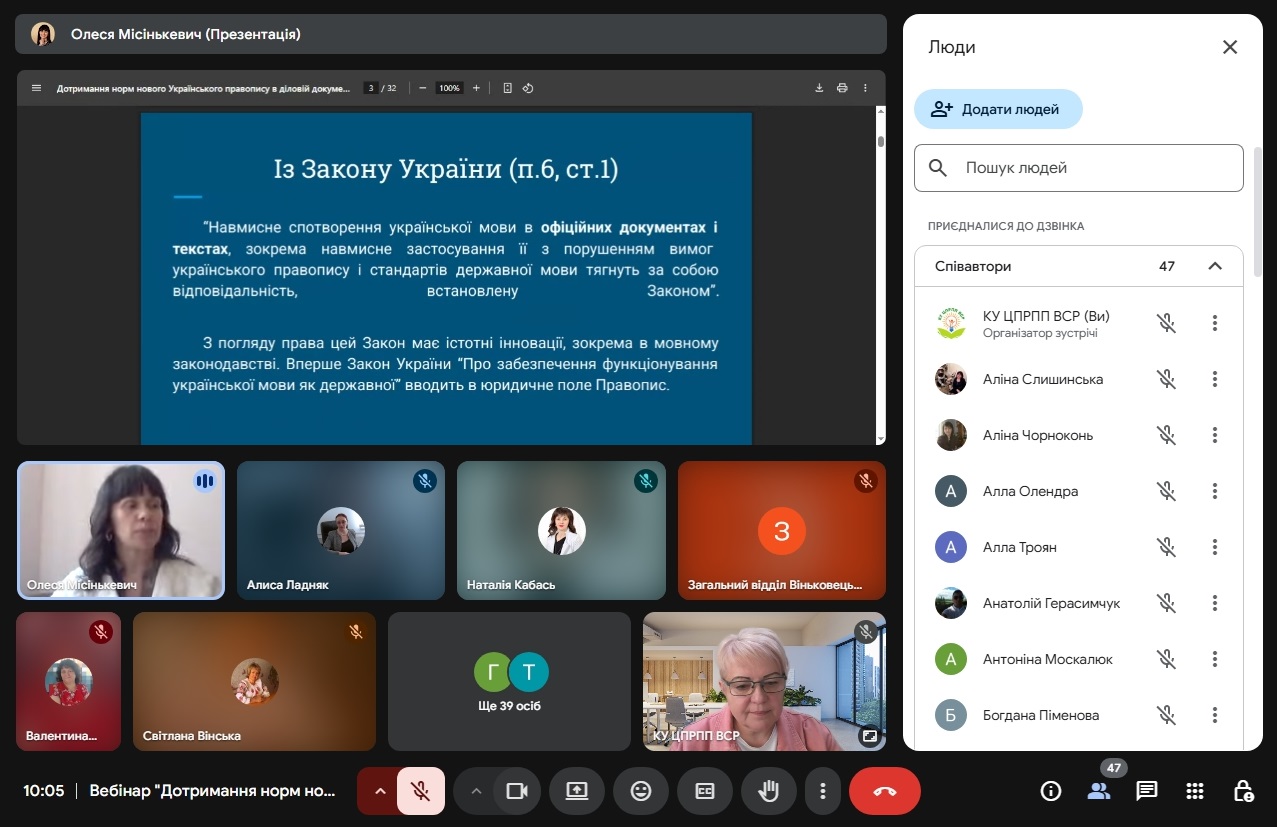Click the share screen icon
Screen dimensions: 1277x827
(x=577, y=791)
